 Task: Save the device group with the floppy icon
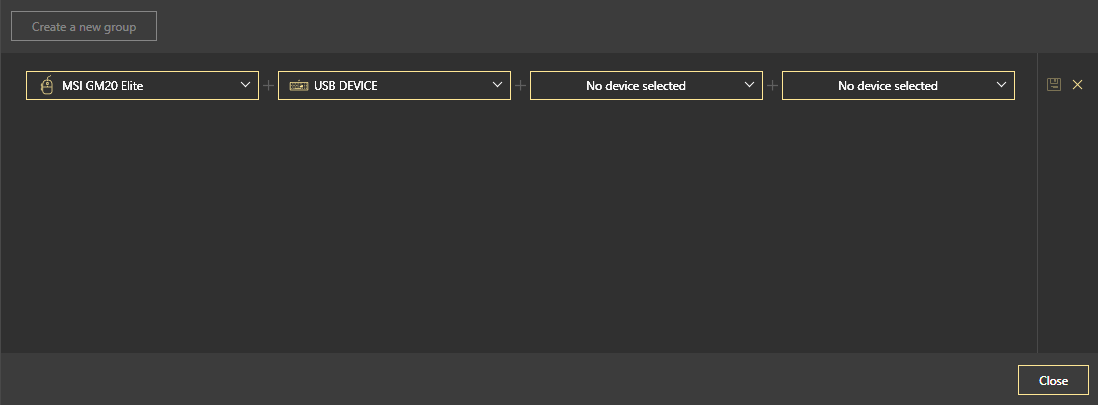pos(1053,85)
